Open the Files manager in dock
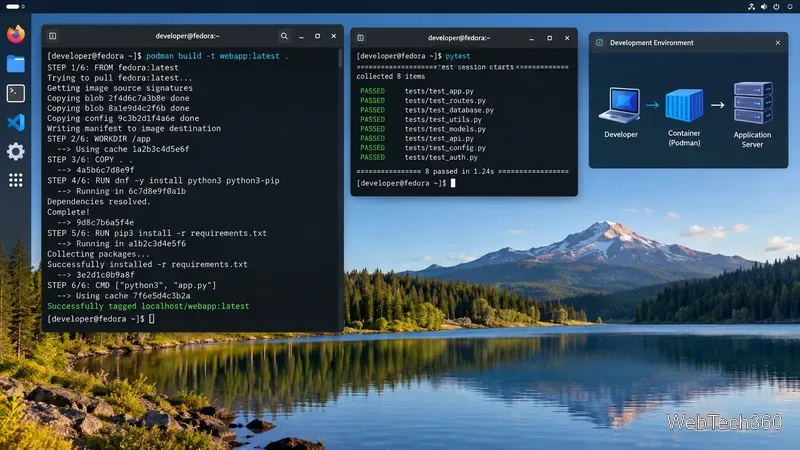 pos(16,64)
